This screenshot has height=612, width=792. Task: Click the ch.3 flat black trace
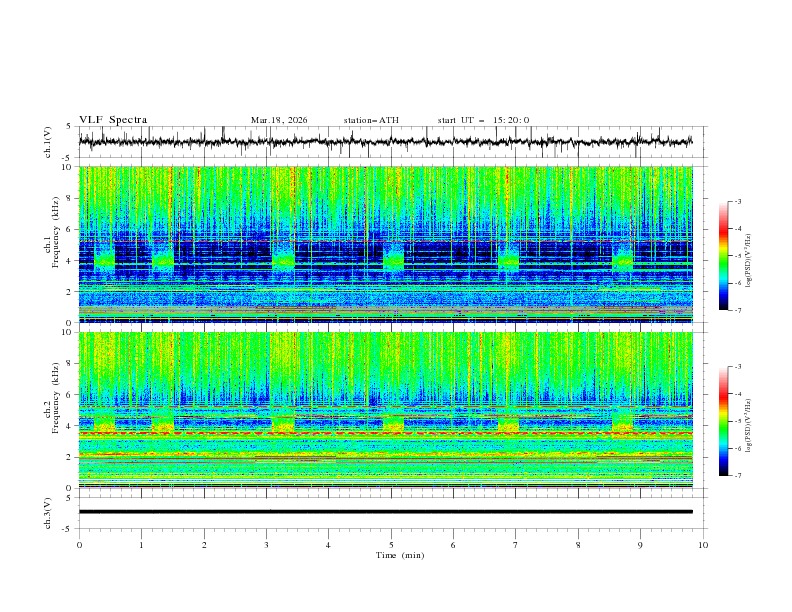pos(385,512)
